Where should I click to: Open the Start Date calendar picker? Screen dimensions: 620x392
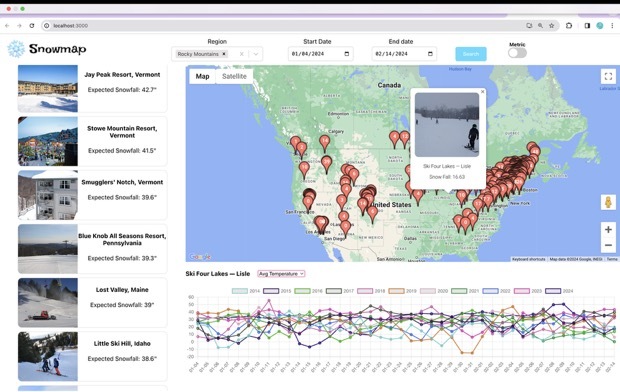(x=347, y=54)
